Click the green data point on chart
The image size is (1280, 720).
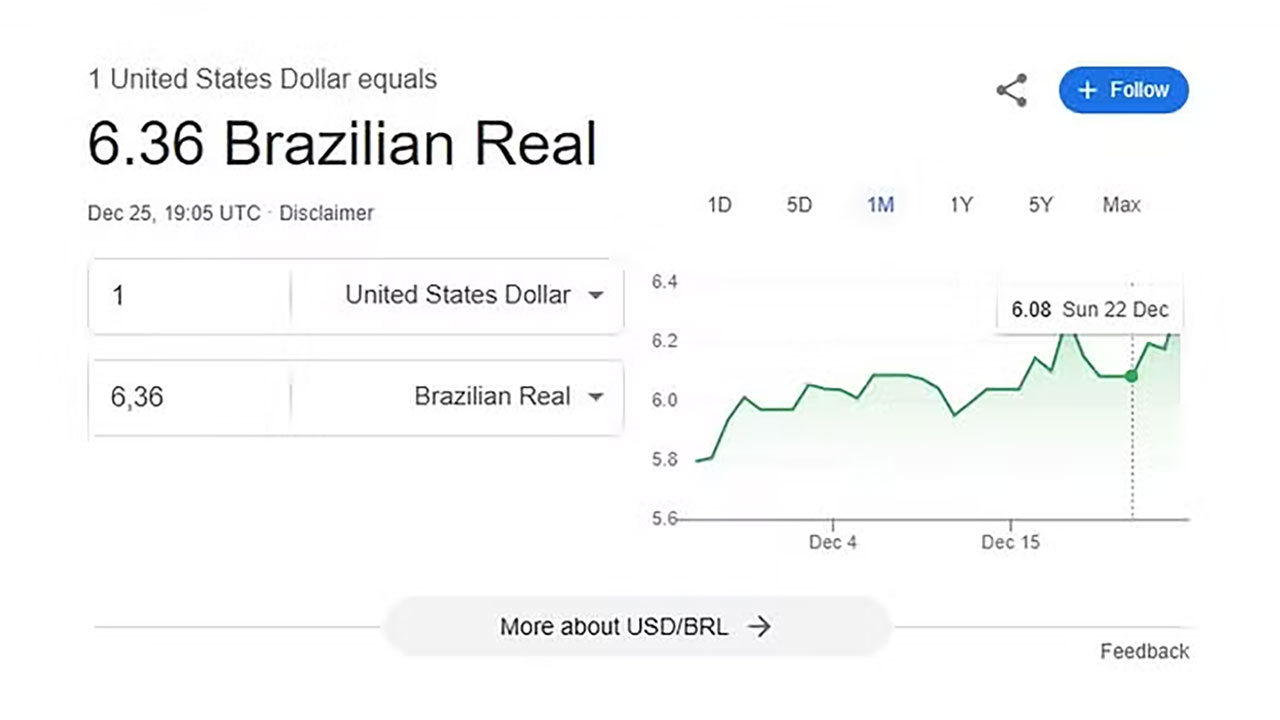1131,376
